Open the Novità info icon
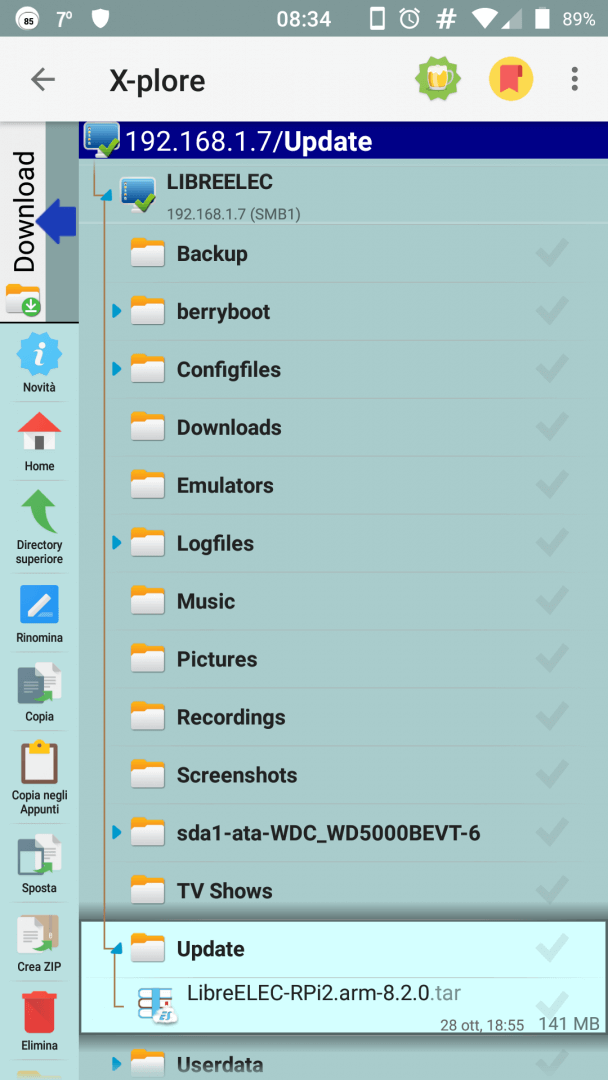The image size is (608, 1080). [39, 356]
